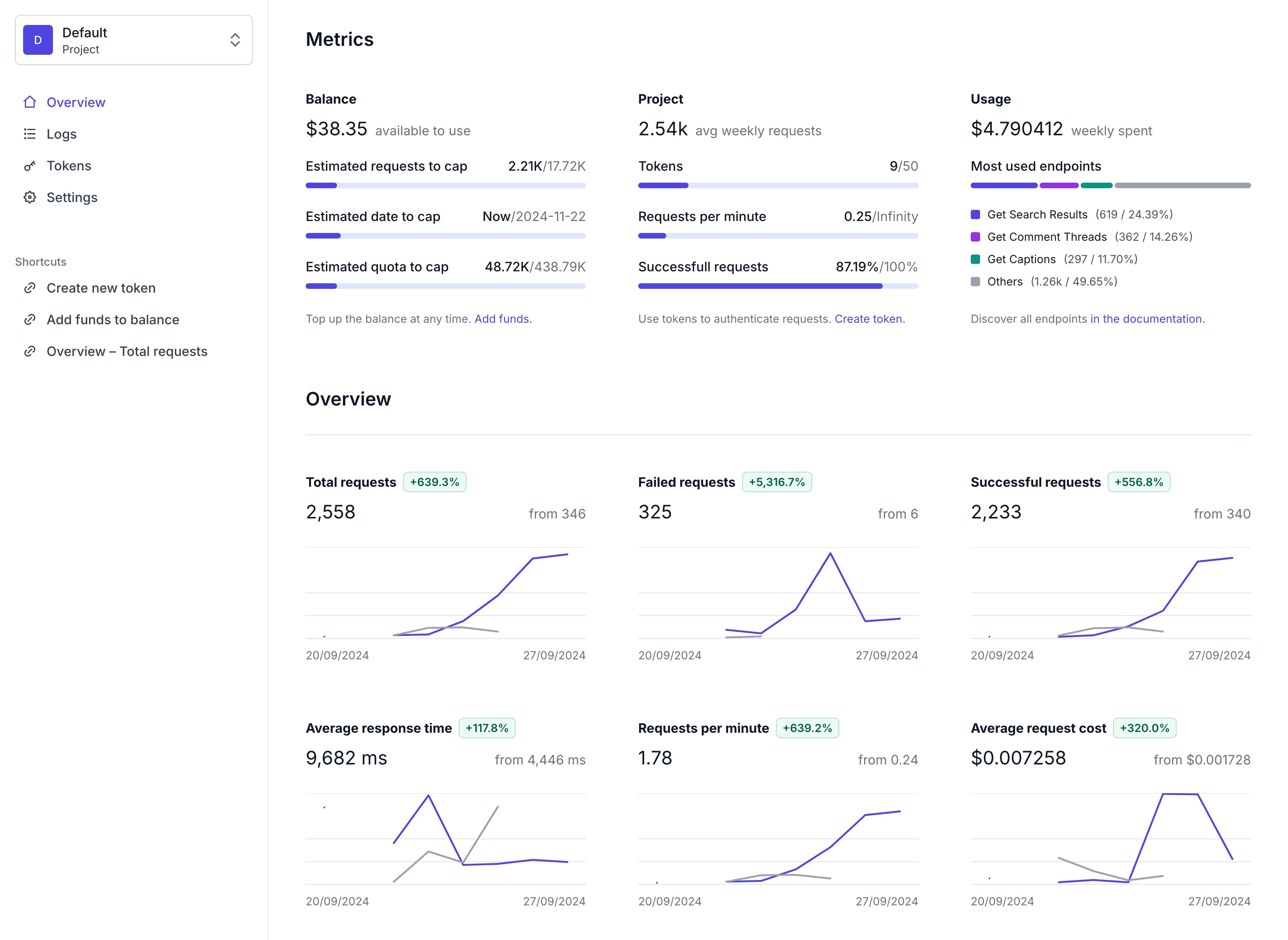Click the key icon next to Tokens
The image size is (1288, 940).
point(29,166)
